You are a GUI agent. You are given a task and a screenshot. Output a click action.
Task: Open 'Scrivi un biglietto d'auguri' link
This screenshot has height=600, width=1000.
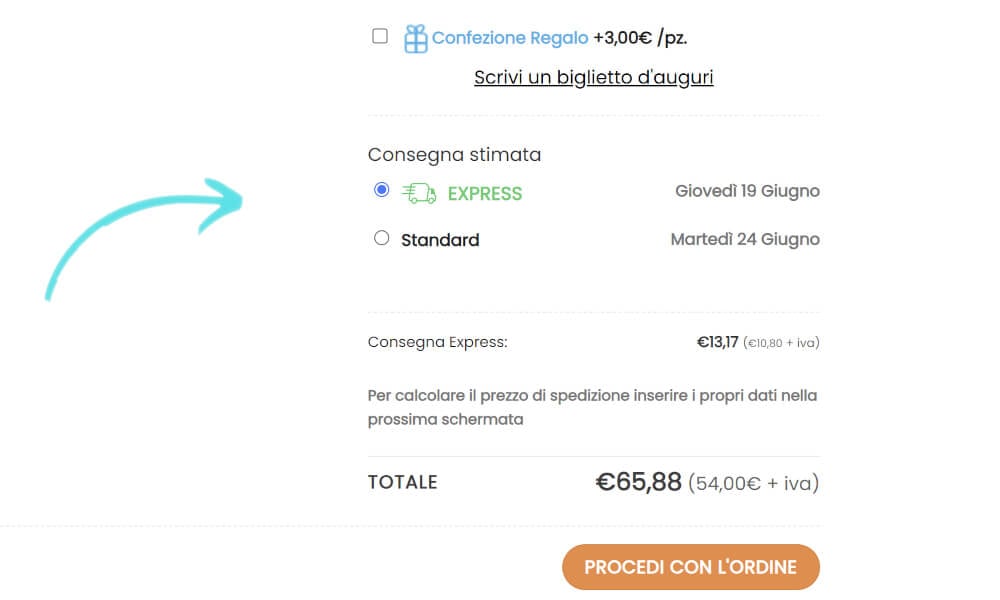tap(593, 77)
